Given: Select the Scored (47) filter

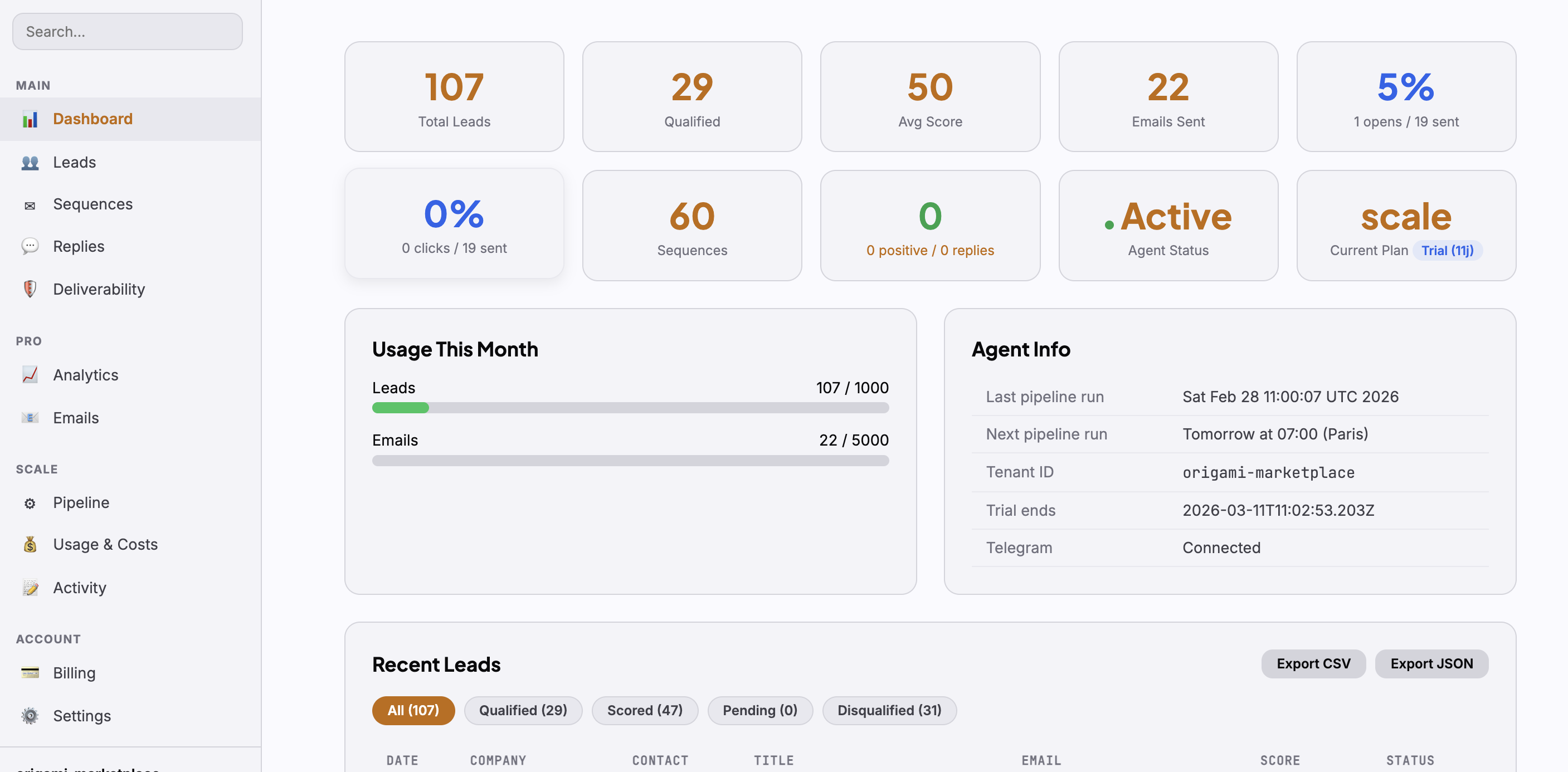Looking at the screenshot, I should coord(644,710).
